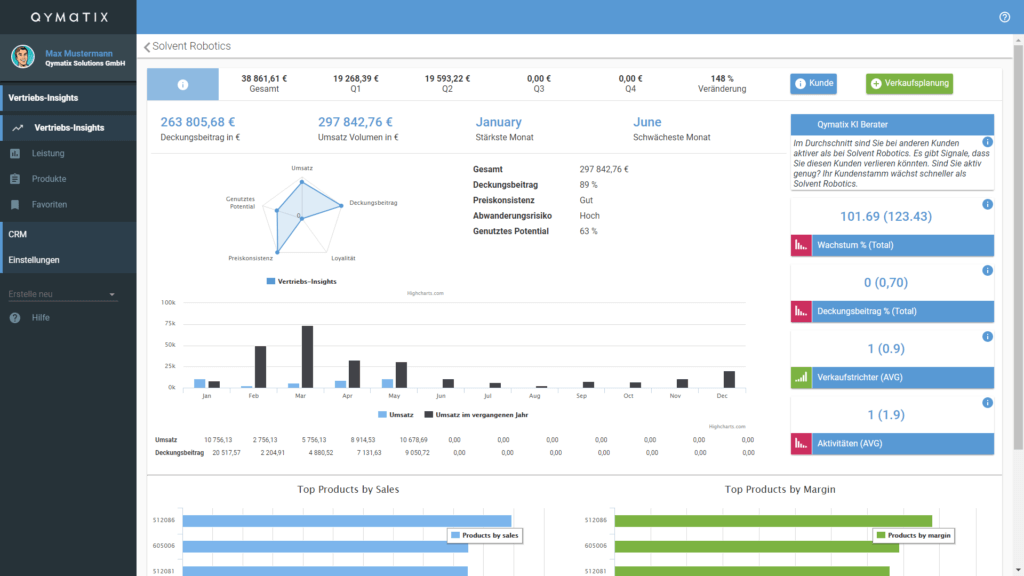The height and width of the screenshot is (576, 1024).
Task: Click the red Wachstum % chart icon
Action: tap(801, 246)
